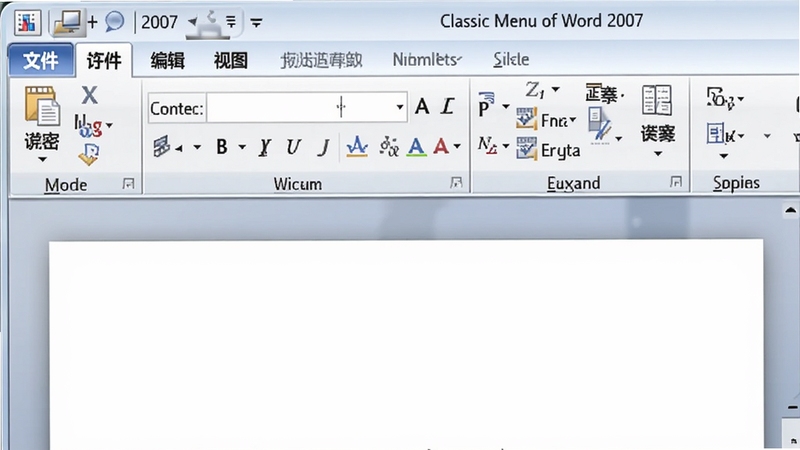Switch to the 编辑 tab
Screen dimensions: 800x450
coord(167,61)
